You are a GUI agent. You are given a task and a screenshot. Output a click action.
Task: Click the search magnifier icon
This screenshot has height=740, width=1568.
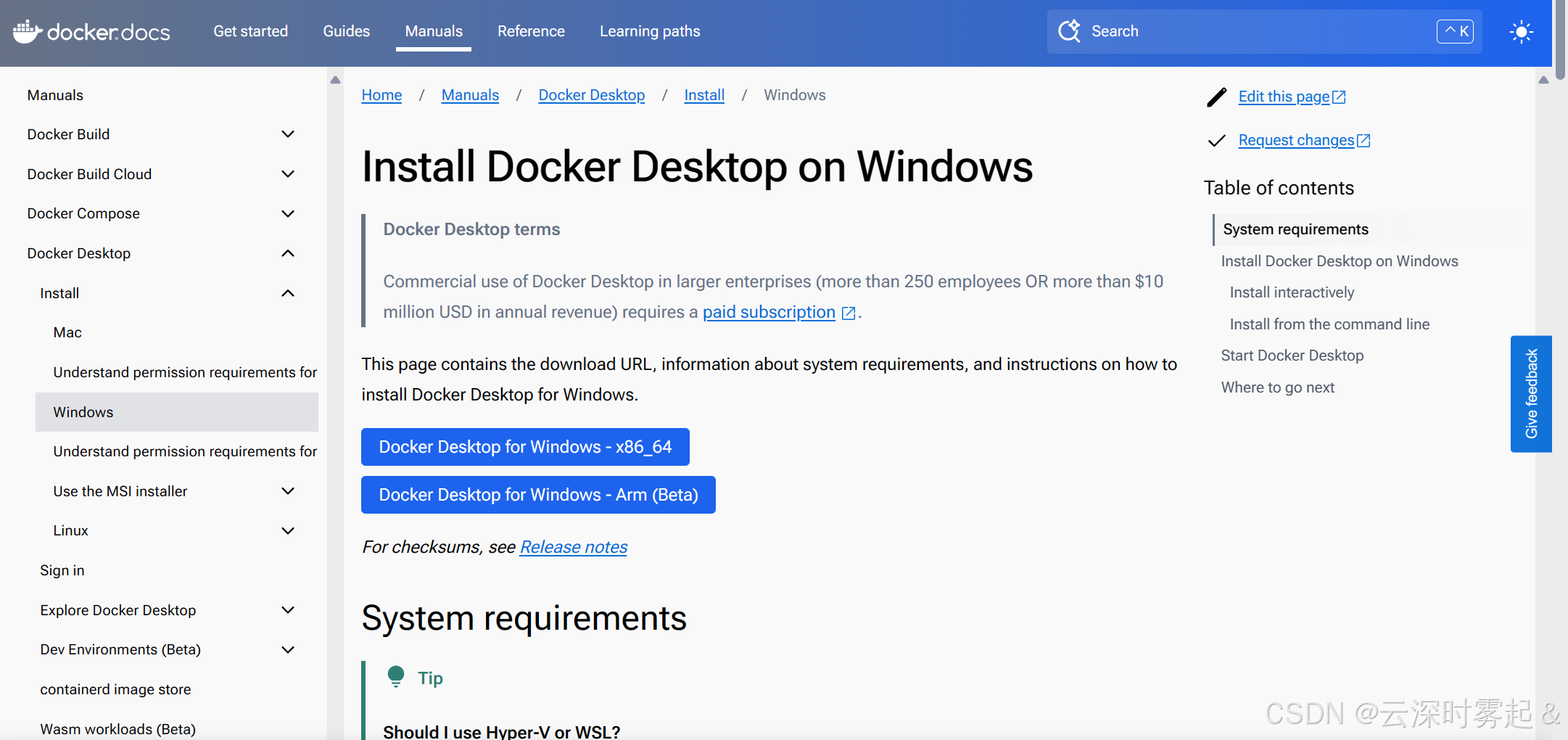pos(1069,31)
